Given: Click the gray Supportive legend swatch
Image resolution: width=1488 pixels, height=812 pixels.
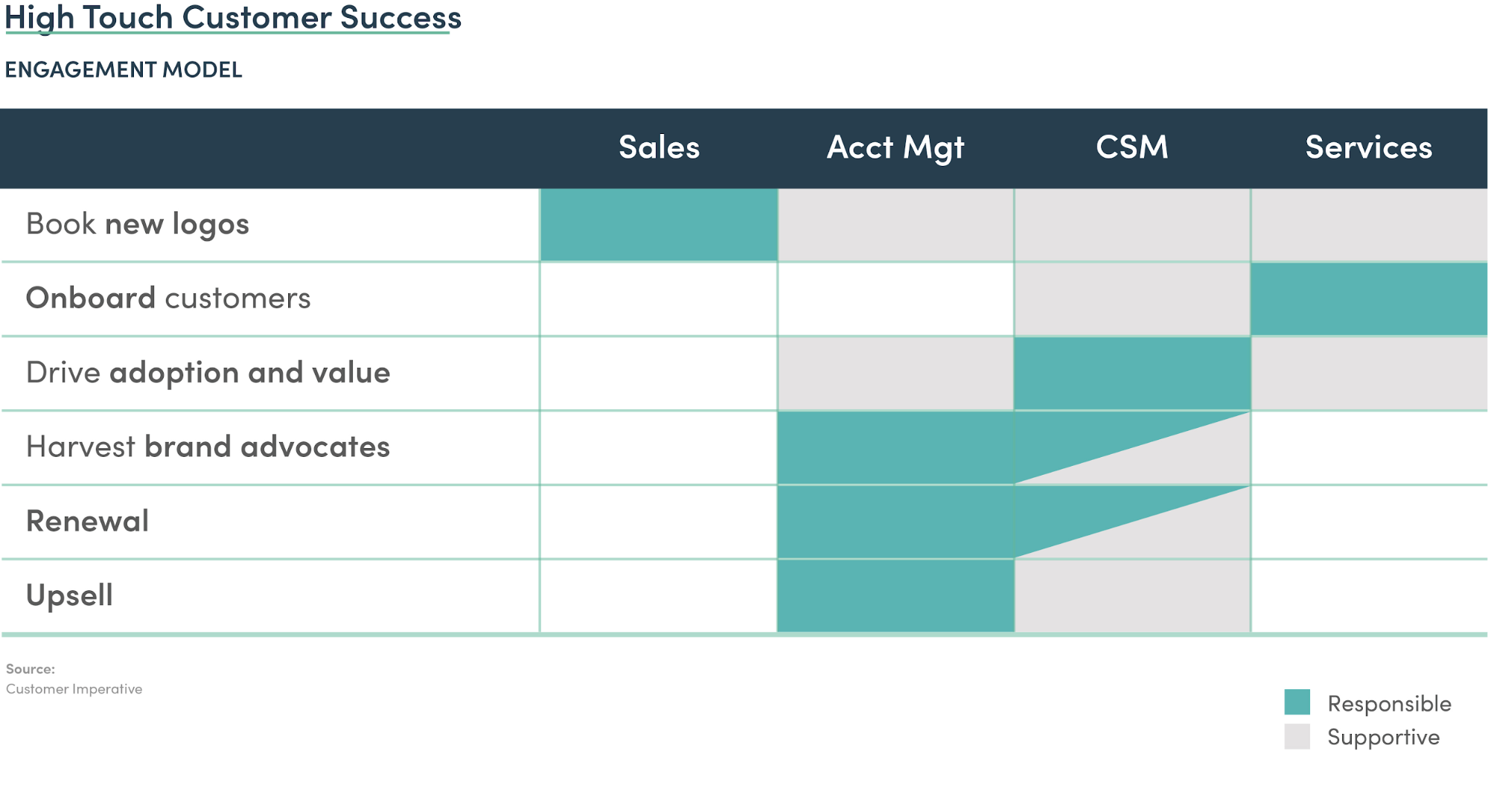Looking at the screenshot, I should 1297,736.
